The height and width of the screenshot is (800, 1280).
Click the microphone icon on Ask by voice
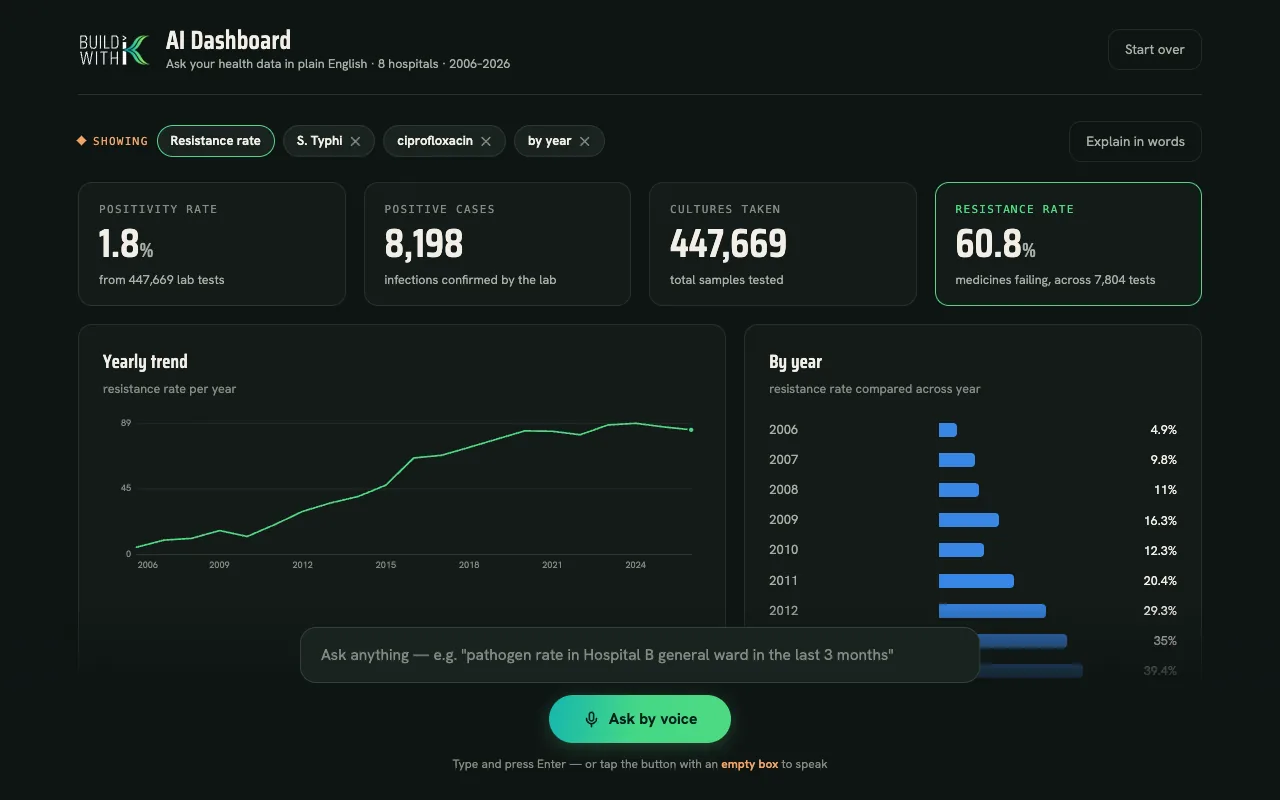click(592, 719)
